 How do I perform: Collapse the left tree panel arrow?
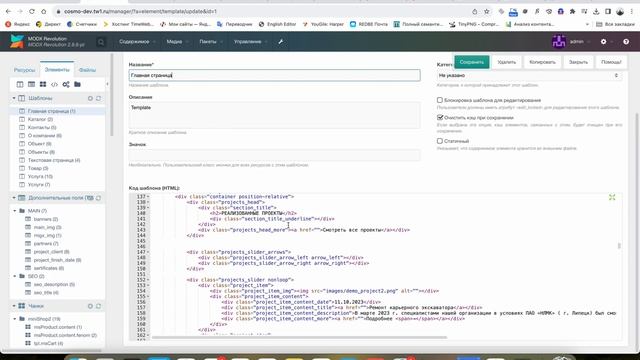pyautogui.click(x=107, y=84)
